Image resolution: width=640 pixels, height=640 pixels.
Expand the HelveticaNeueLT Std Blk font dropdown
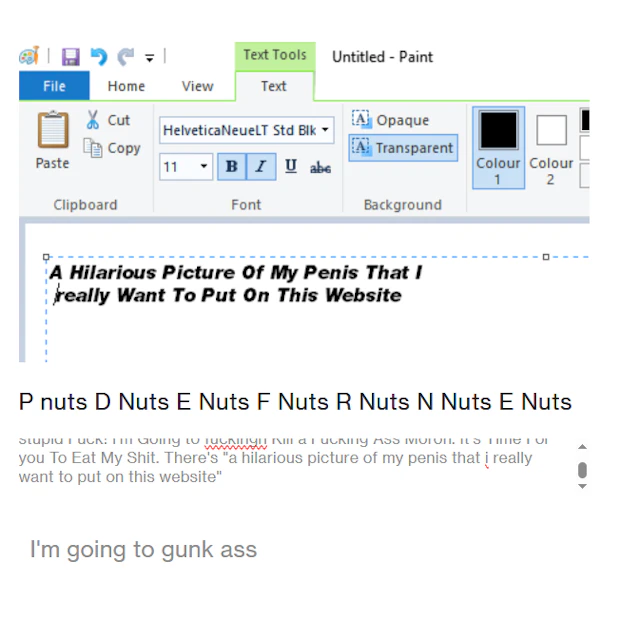click(325, 130)
